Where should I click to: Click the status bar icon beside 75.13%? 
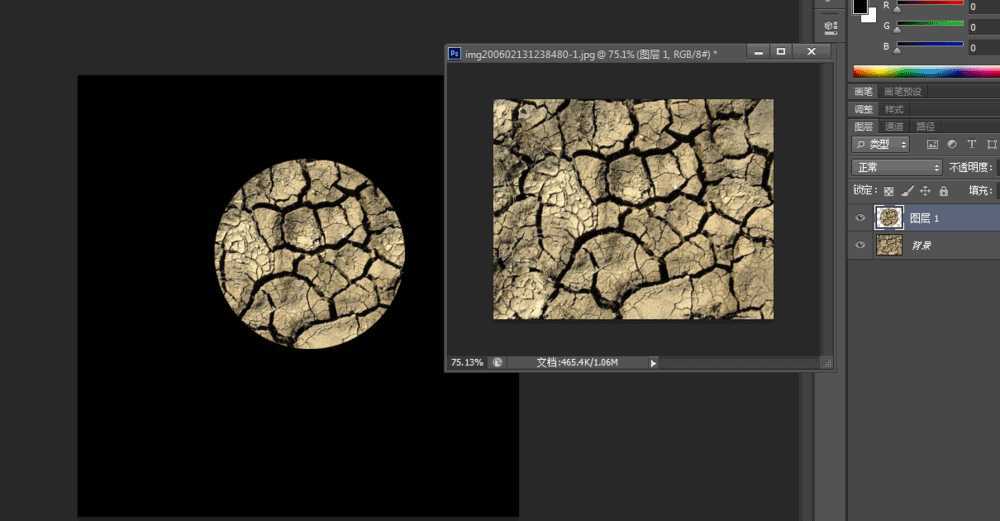pos(497,362)
